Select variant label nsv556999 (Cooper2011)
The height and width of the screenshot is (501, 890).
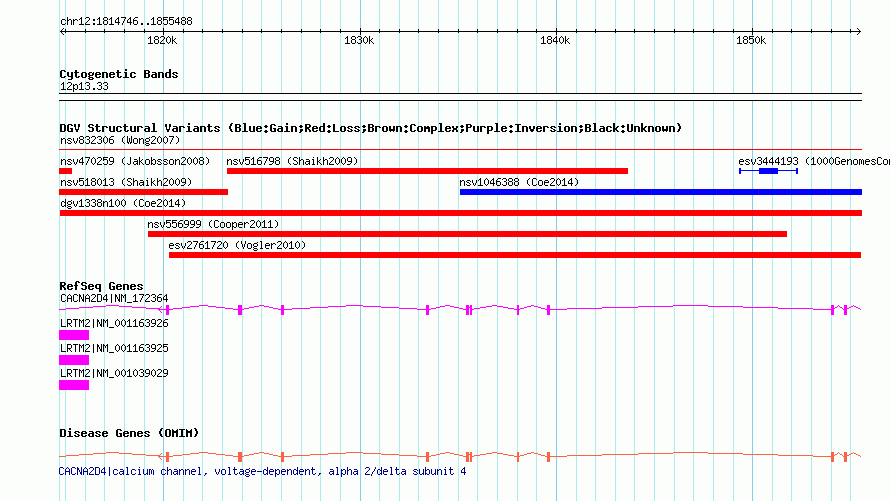point(213,224)
